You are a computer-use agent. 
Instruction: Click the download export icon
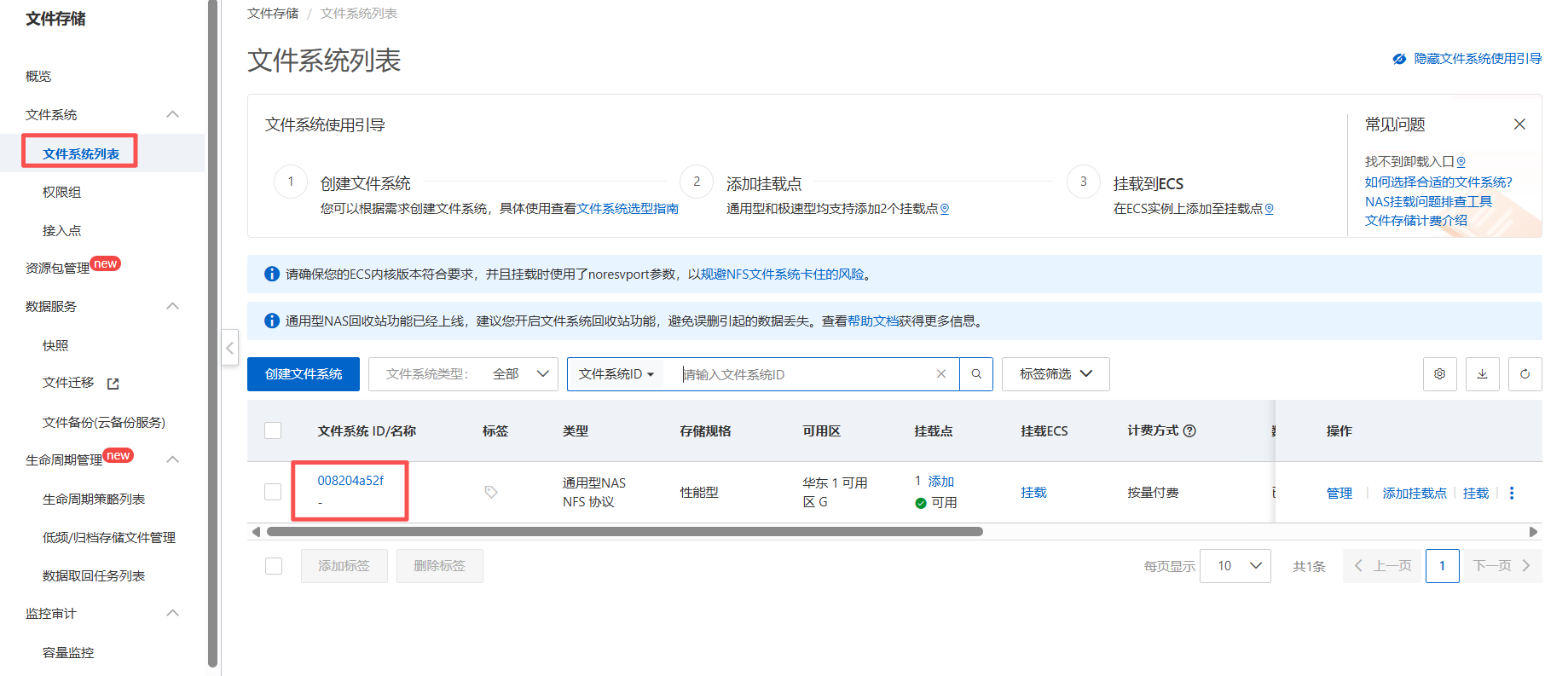pos(1483,374)
